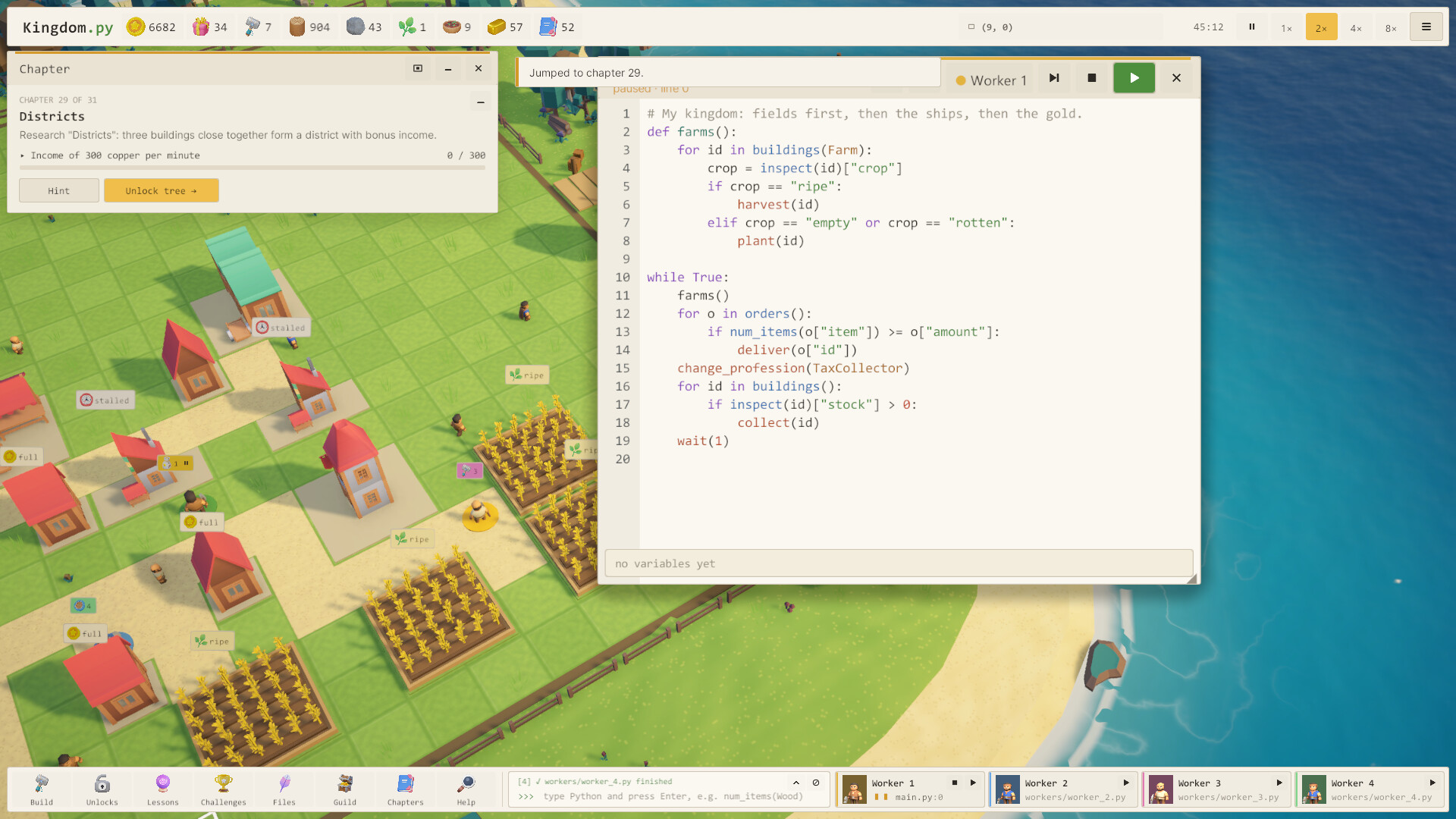Step Worker 1 code one line

click(1054, 78)
